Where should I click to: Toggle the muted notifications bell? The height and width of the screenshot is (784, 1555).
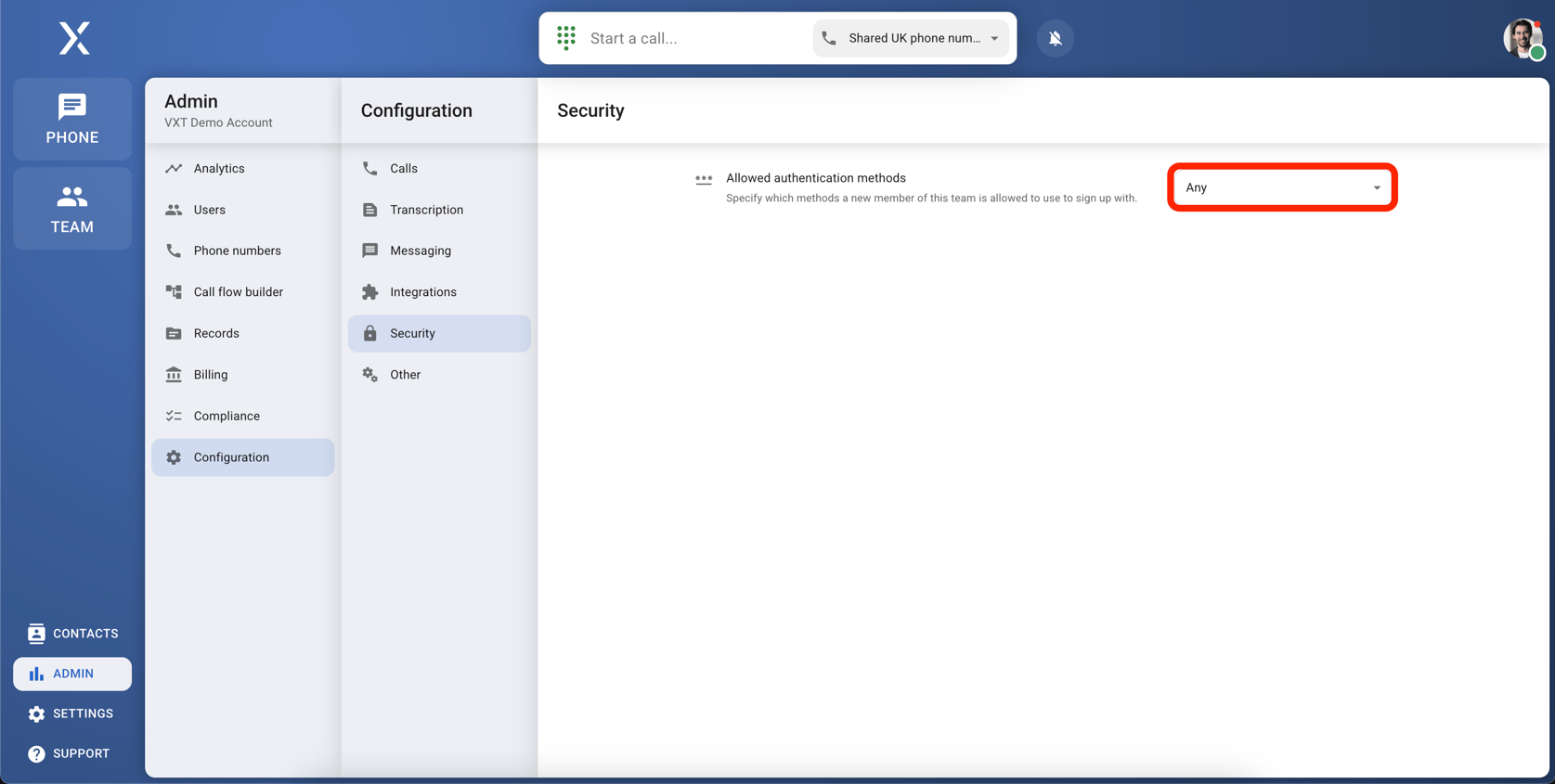click(x=1056, y=38)
